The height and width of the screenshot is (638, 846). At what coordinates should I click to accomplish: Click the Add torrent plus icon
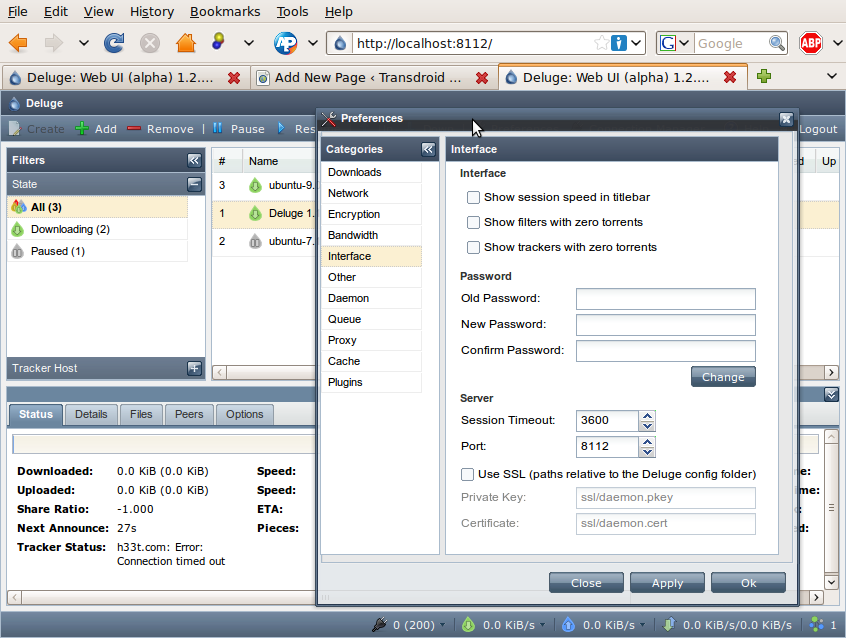click(x=82, y=129)
